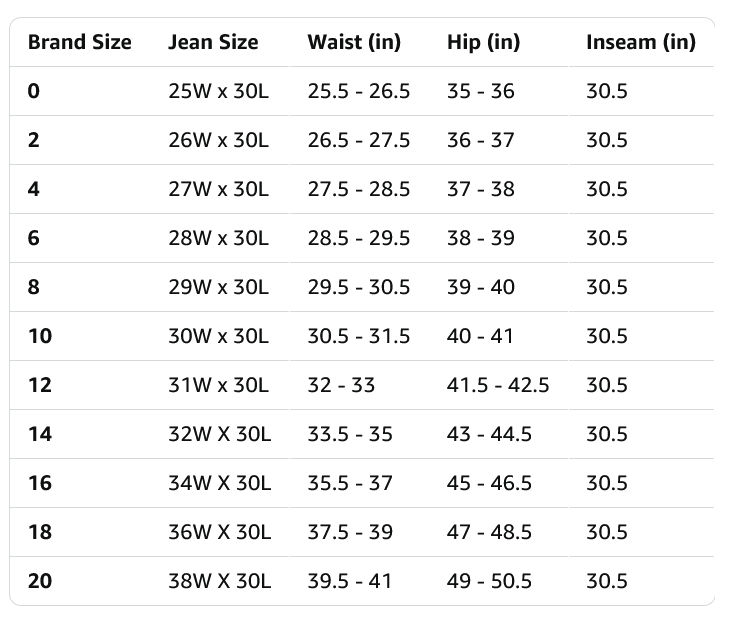Click the 34W X 30L jean size cell
The image size is (729, 618).
[x=219, y=483]
